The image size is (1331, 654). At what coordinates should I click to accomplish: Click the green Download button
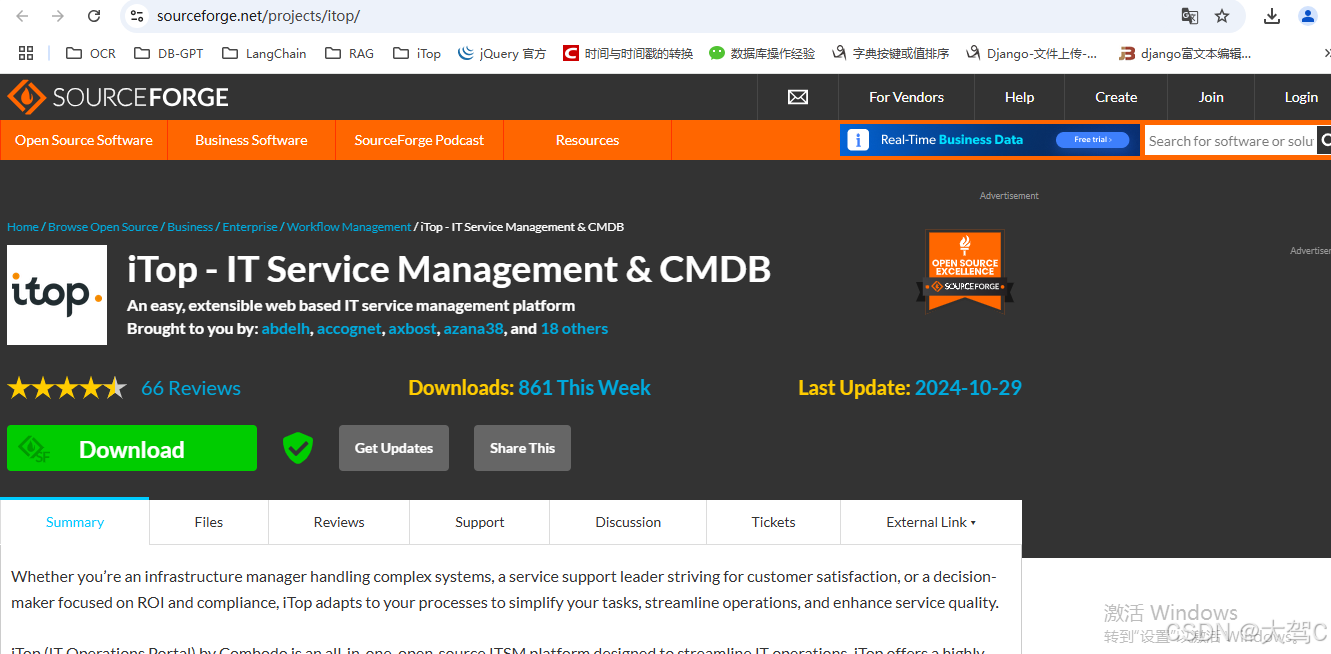pyautogui.click(x=132, y=448)
